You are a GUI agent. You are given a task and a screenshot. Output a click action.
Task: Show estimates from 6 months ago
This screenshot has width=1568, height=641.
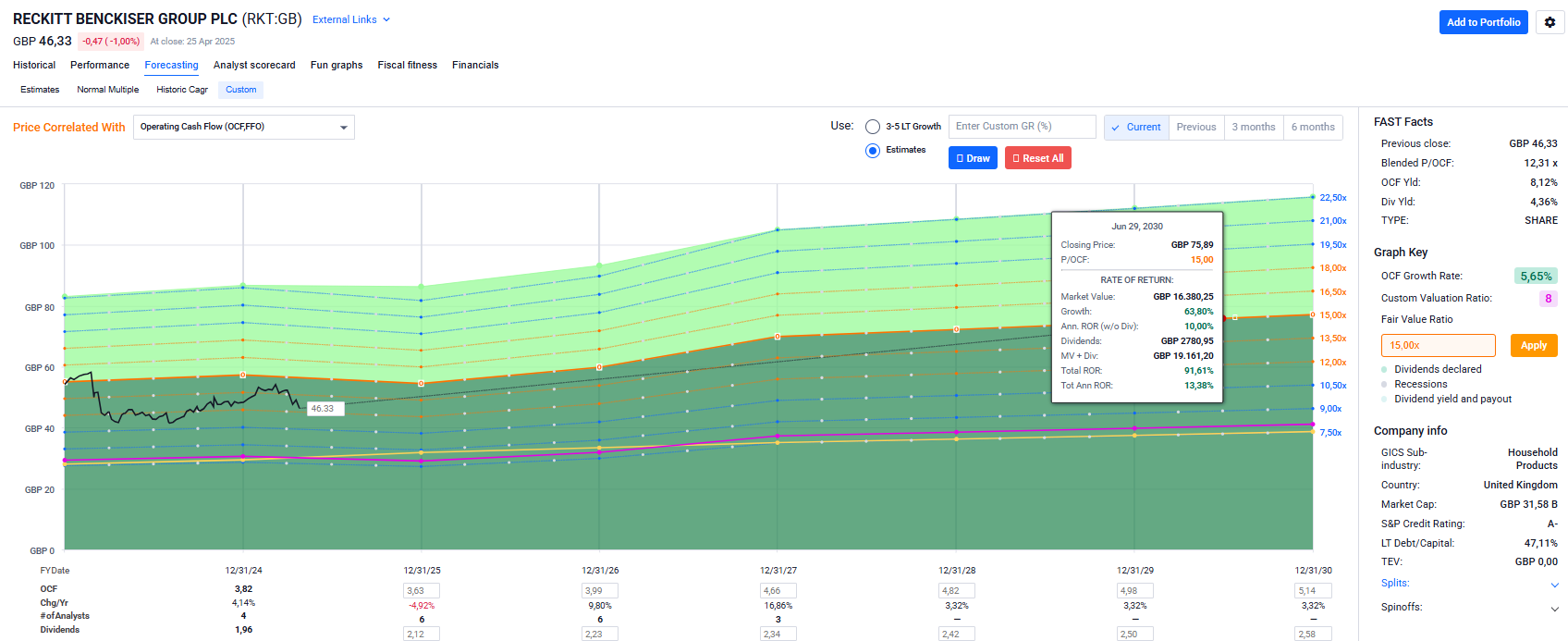[x=1313, y=127]
